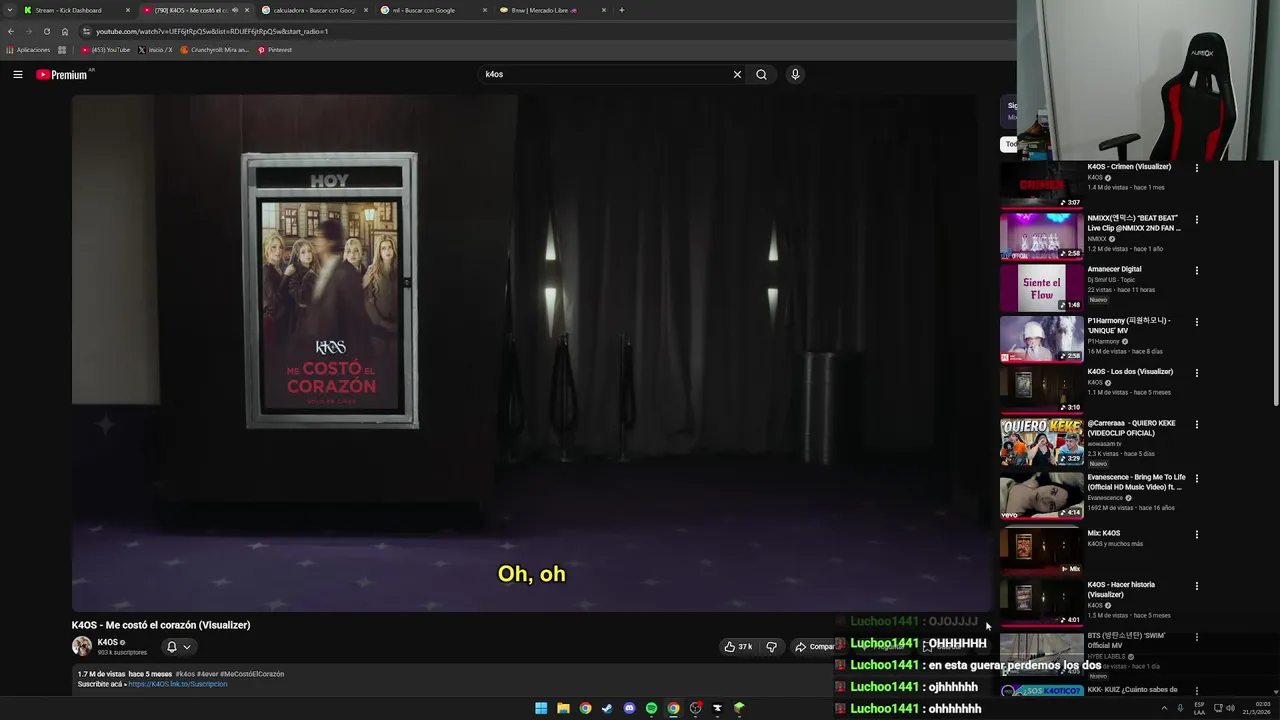Open the K4OS channel name link

pos(108,642)
